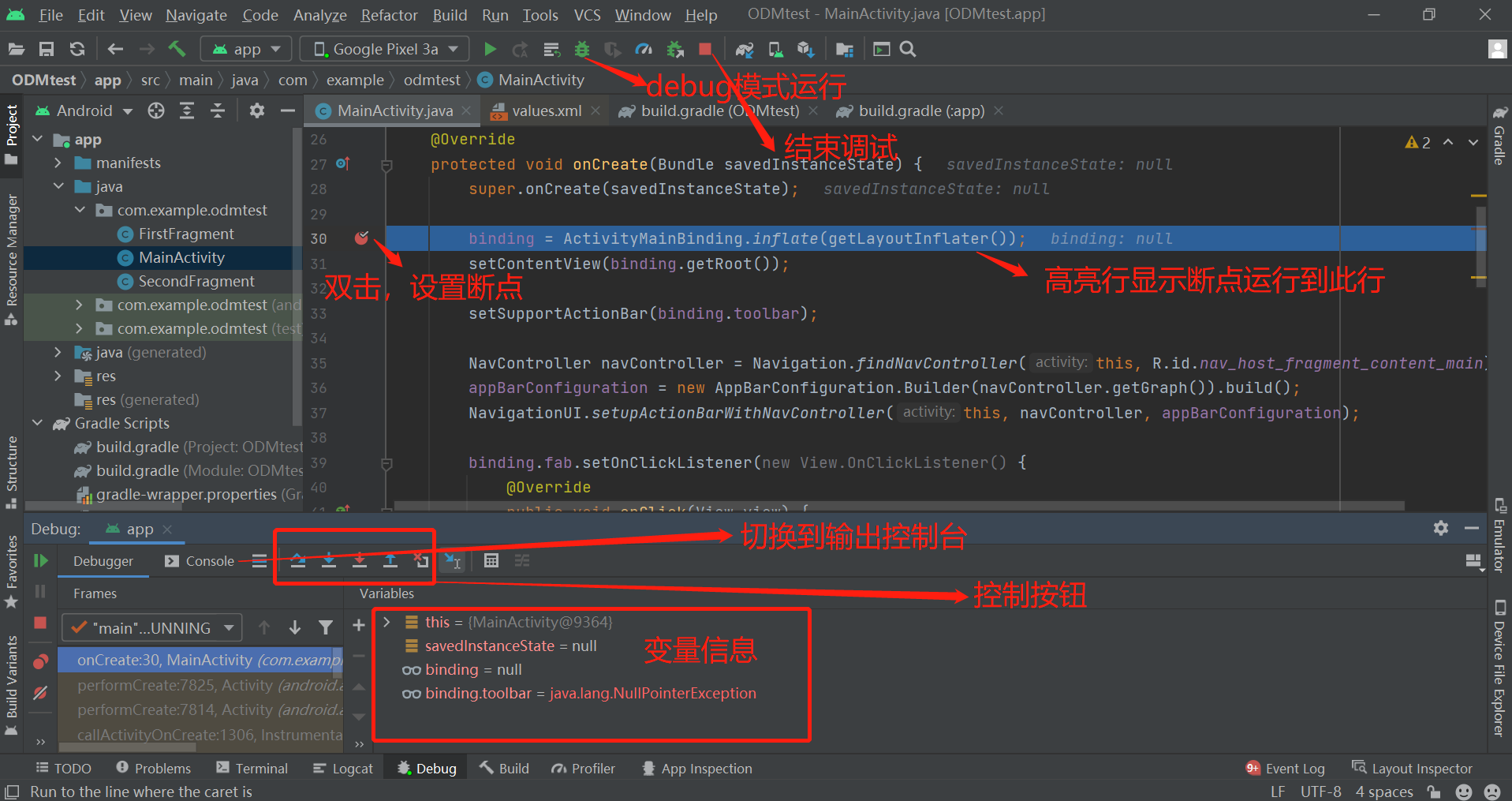Open the Terminal tool window
The width and height of the screenshot is (1512, 801).
252,769
